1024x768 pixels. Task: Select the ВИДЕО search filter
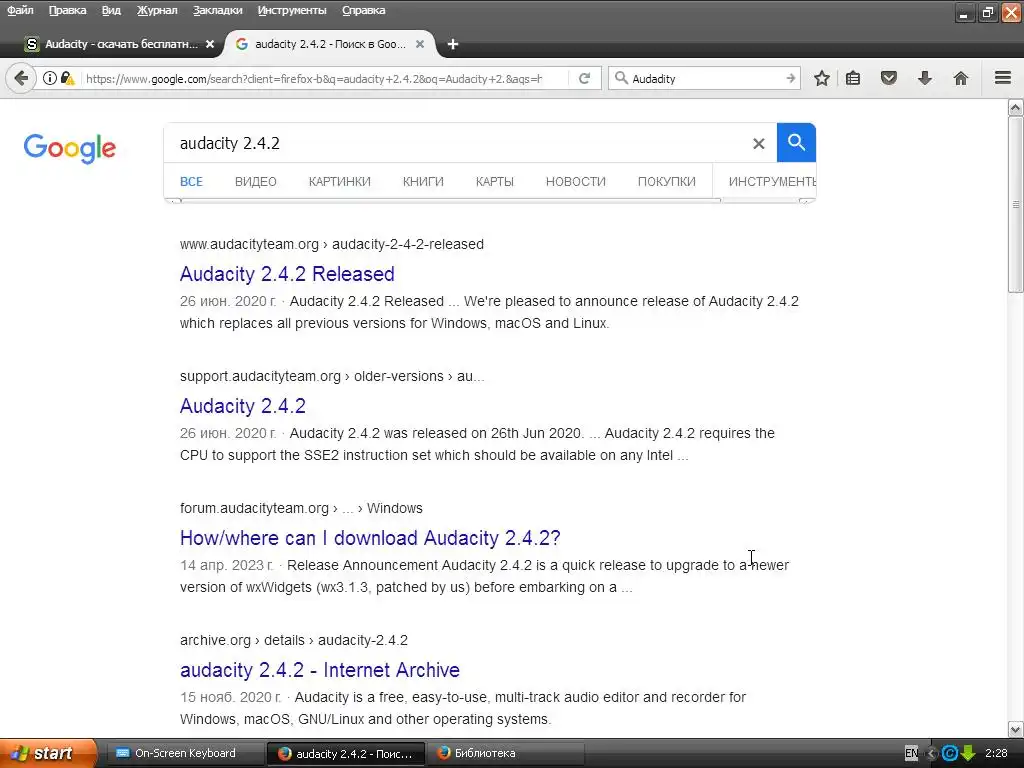(255, 182)
